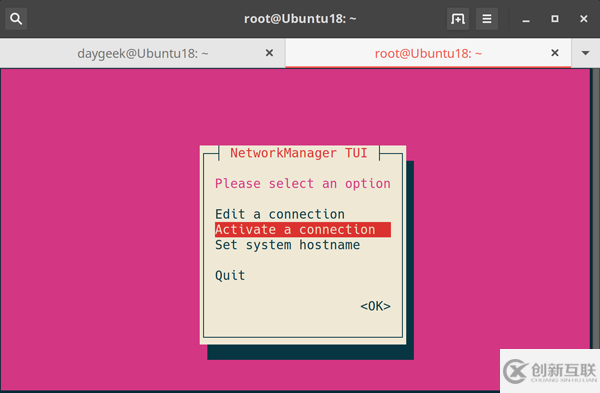The width and height of the screenshot is (600, 393).
Task: Select Set system hostname option
Action: pyautogui.click(x=287, y=245)
